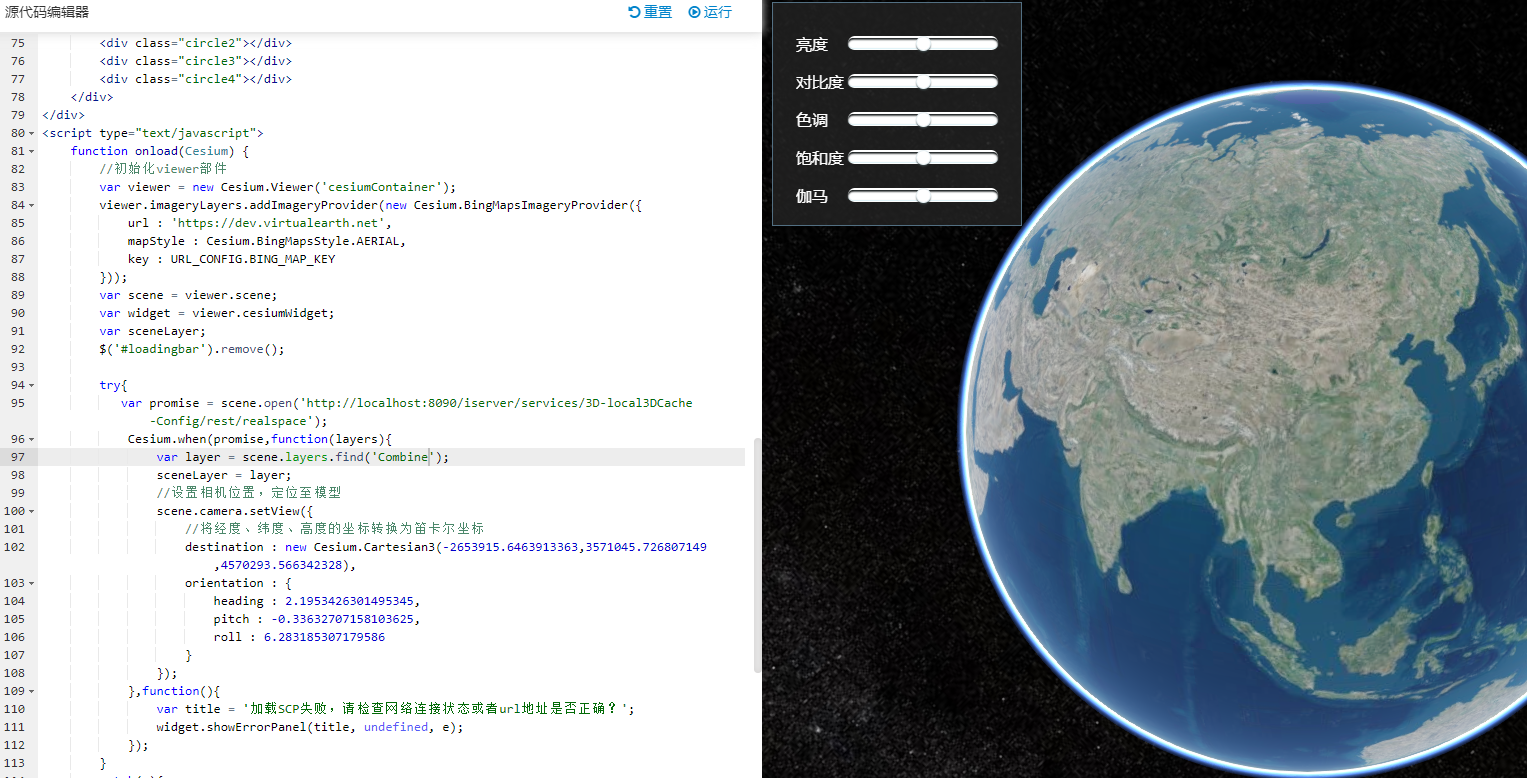Viewport: 1527px width, 778px height.
Task: Click the 色调 hue slider handle
Action: pos(923,120)
